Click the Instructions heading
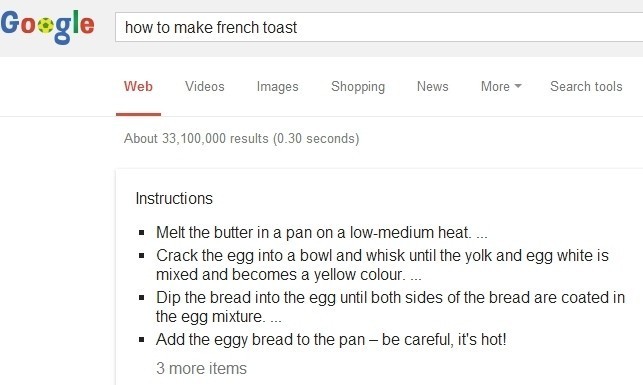 (174, 198)
